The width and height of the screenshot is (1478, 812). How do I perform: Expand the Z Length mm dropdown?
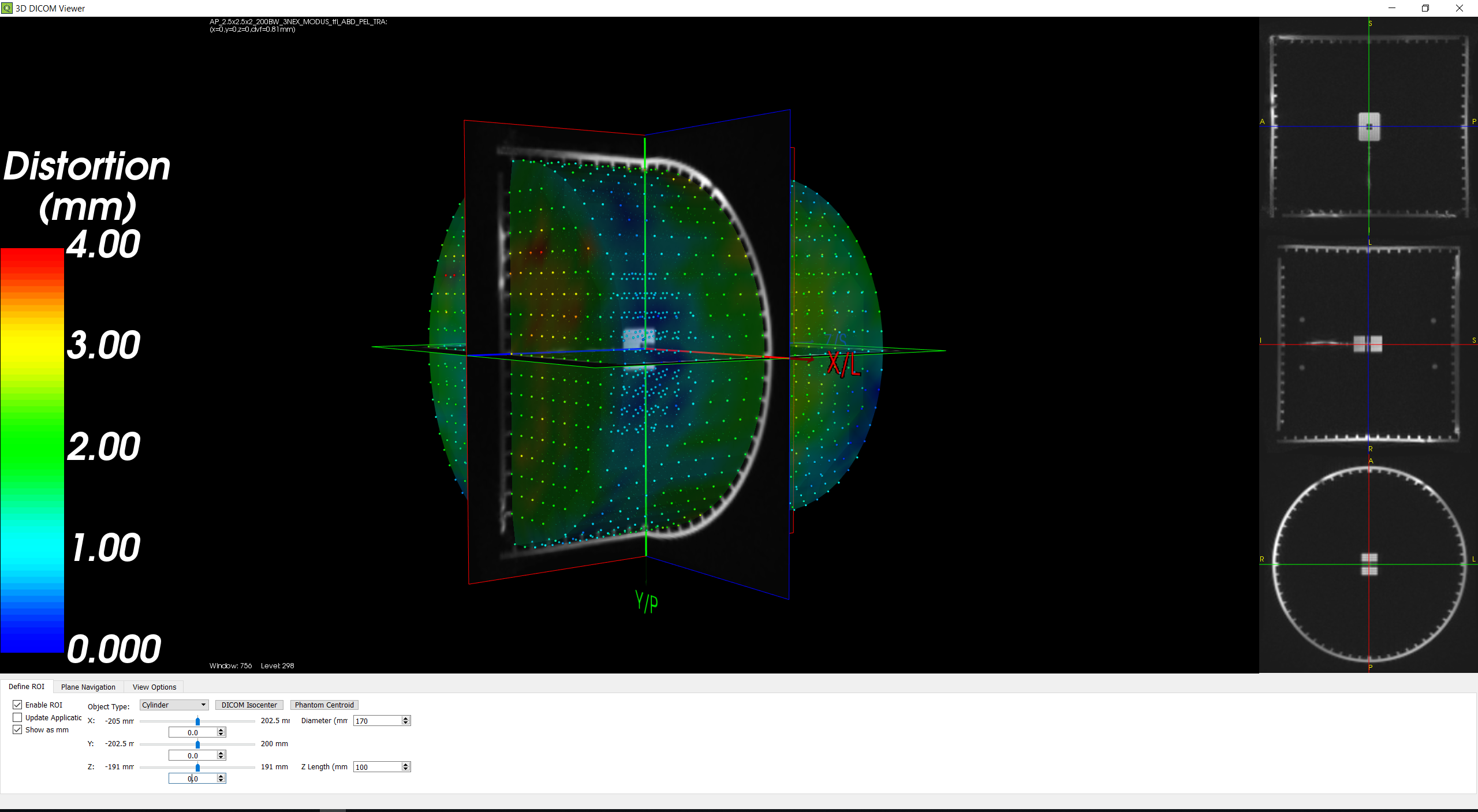pos(407,766)
